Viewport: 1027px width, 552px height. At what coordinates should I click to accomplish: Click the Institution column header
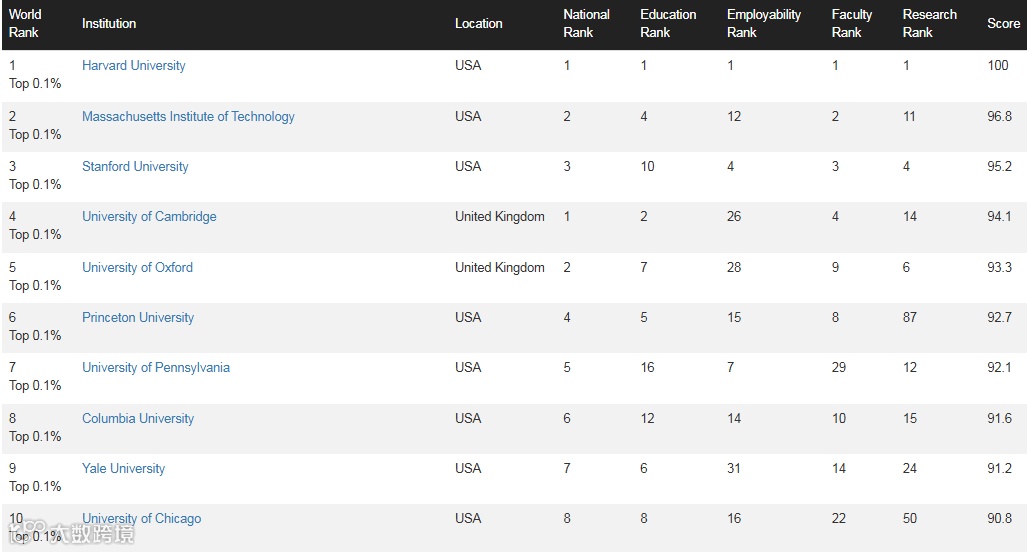(109, 24)
